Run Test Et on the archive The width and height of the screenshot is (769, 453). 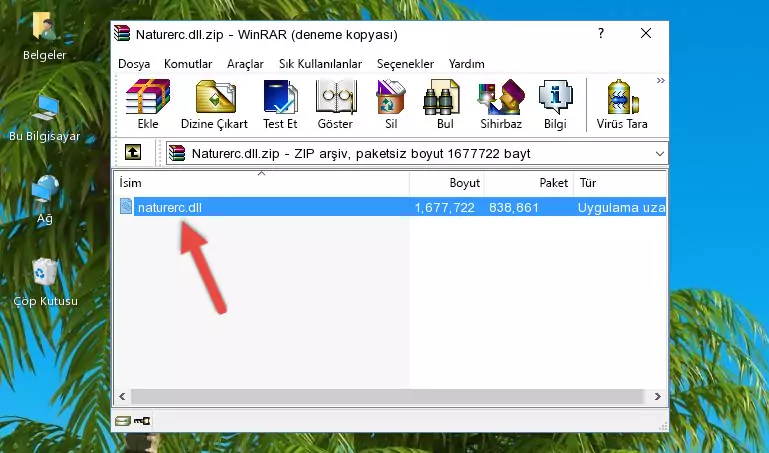(280, 104)
